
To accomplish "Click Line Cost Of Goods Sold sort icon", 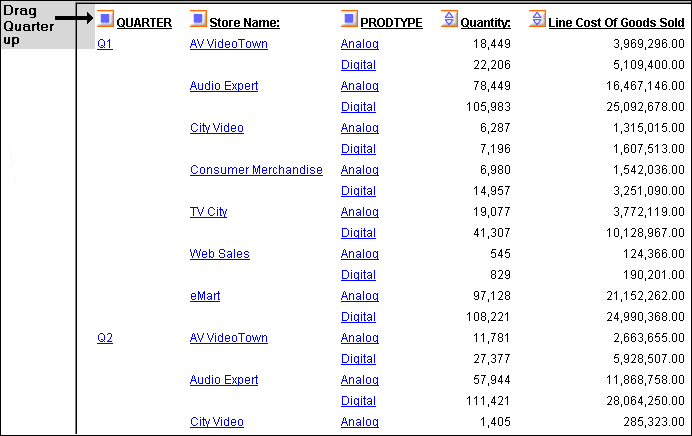I will [537, 19].
